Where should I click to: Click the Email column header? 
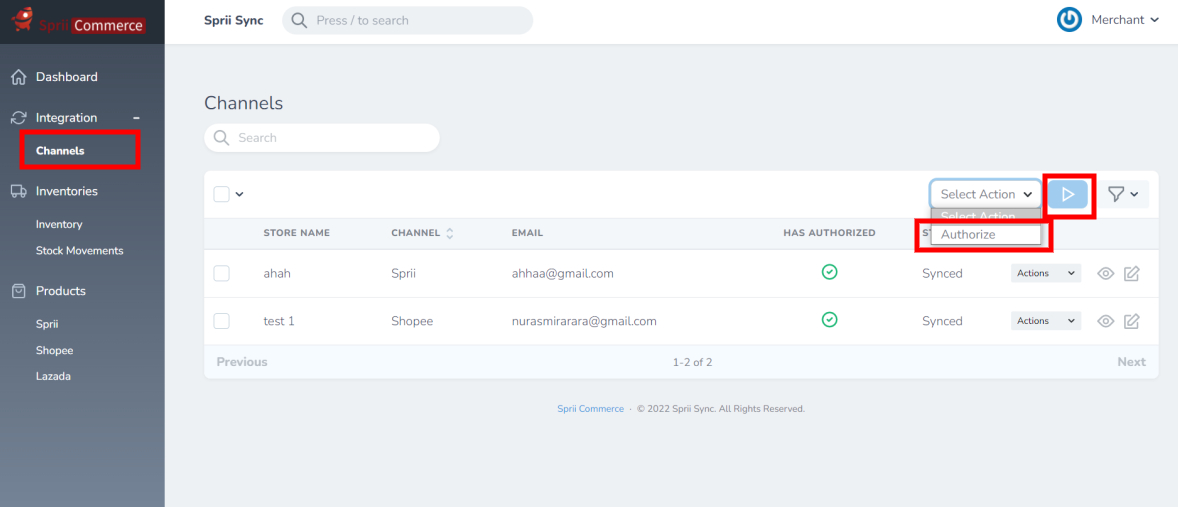[527, 233]
